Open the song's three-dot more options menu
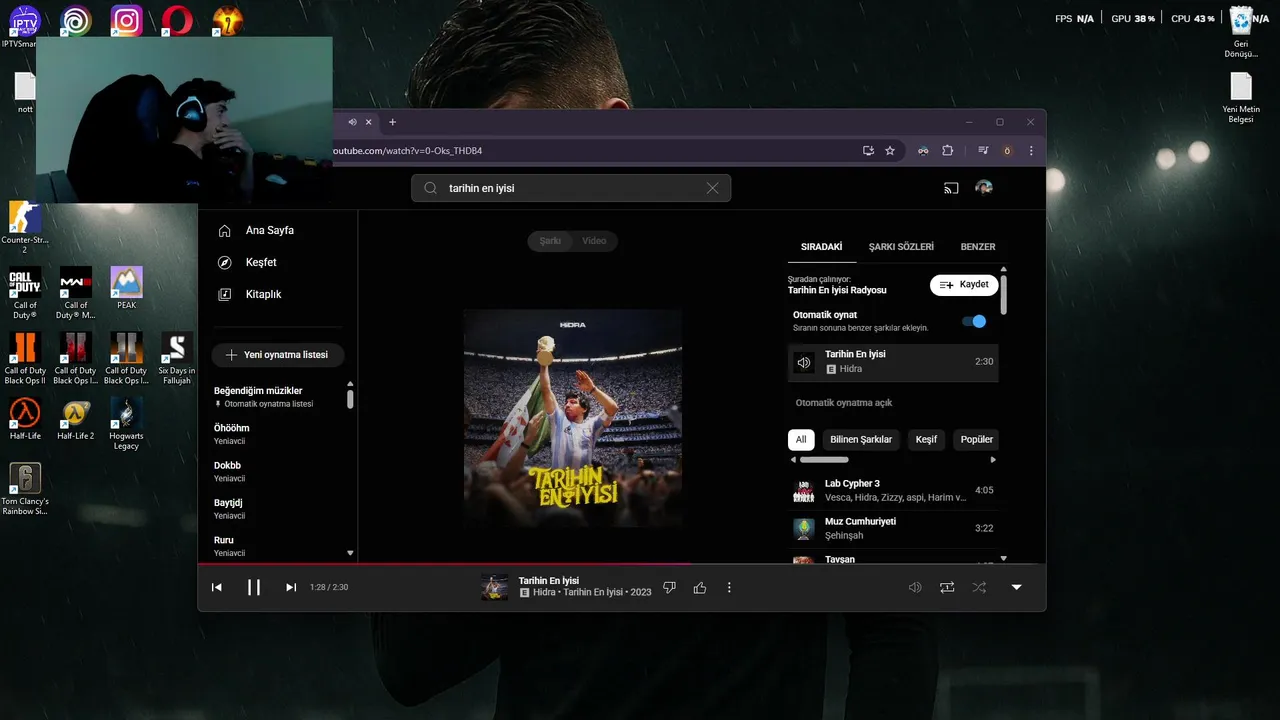This screenshot has height=720, width=1280. (729, 588)
